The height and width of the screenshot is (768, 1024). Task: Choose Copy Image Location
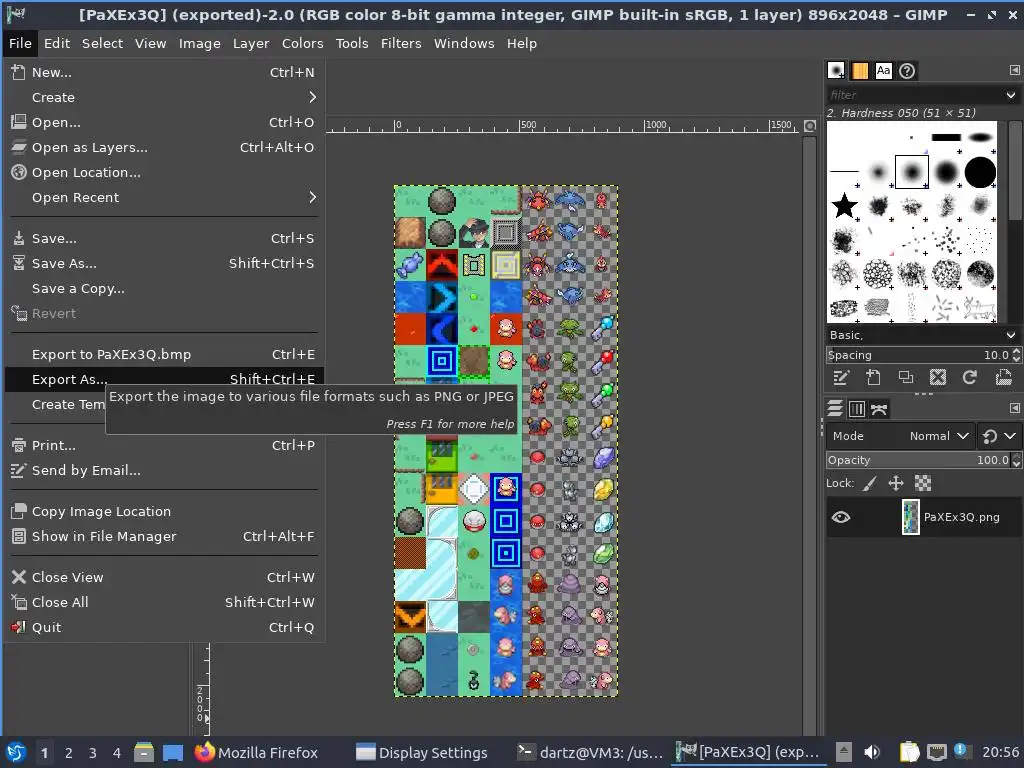click(163, 512)
